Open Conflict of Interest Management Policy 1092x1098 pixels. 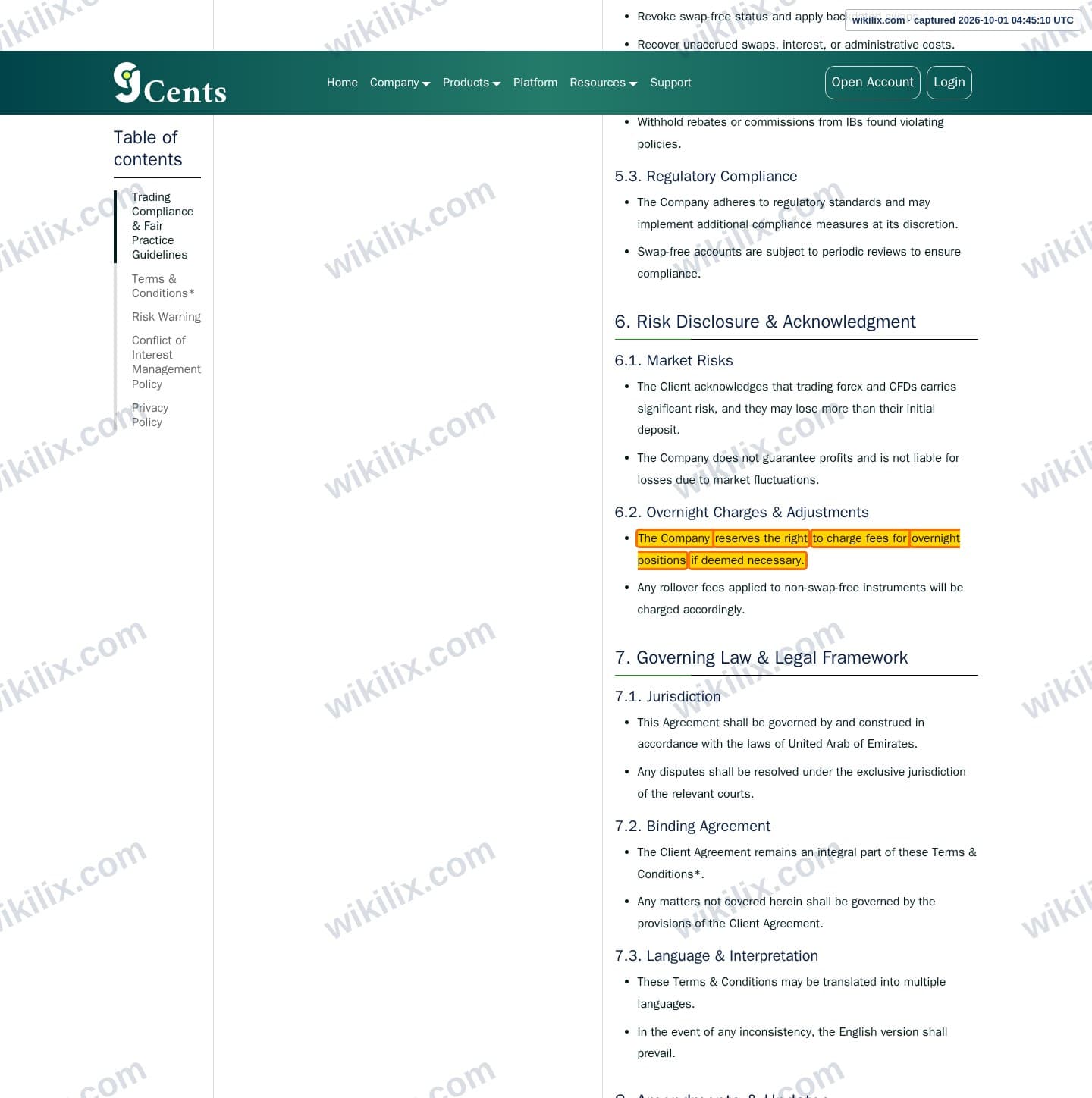point(166,362)
